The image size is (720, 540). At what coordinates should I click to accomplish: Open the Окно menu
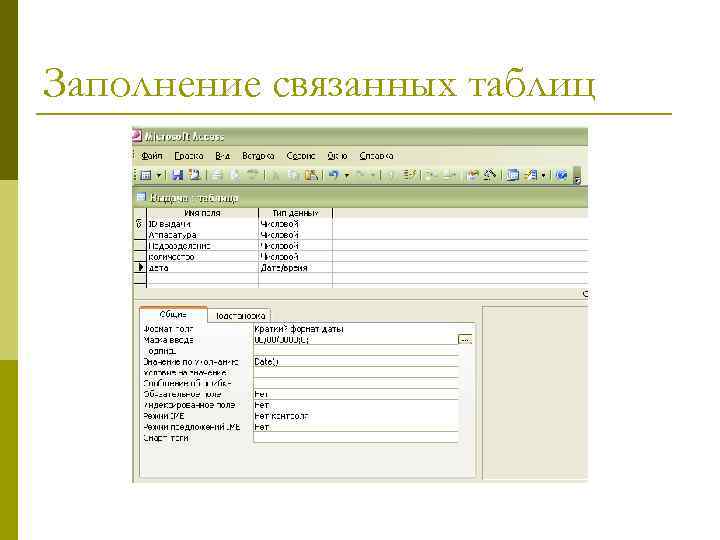point(338,156)
